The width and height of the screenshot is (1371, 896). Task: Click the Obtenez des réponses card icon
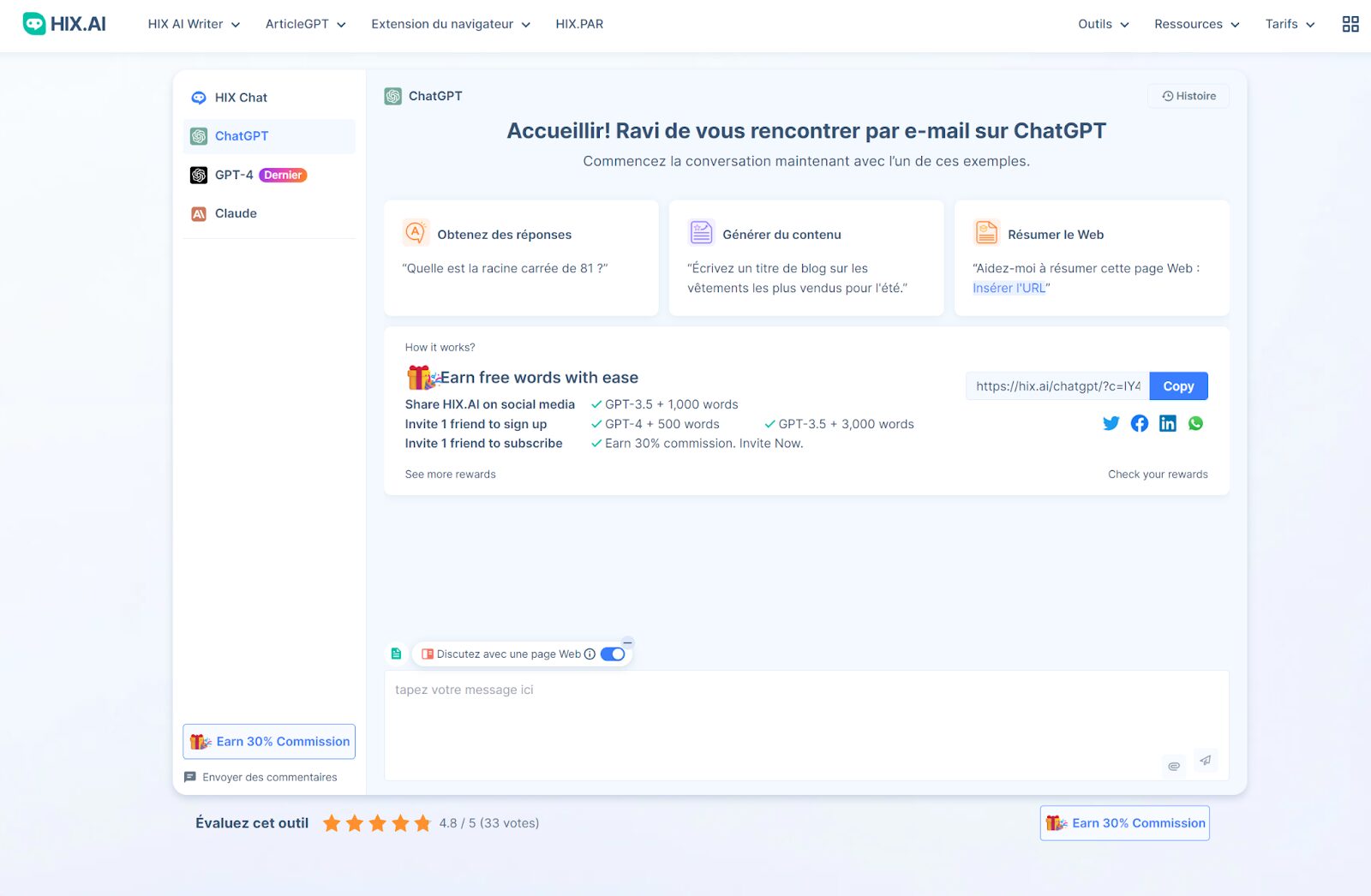416,232
